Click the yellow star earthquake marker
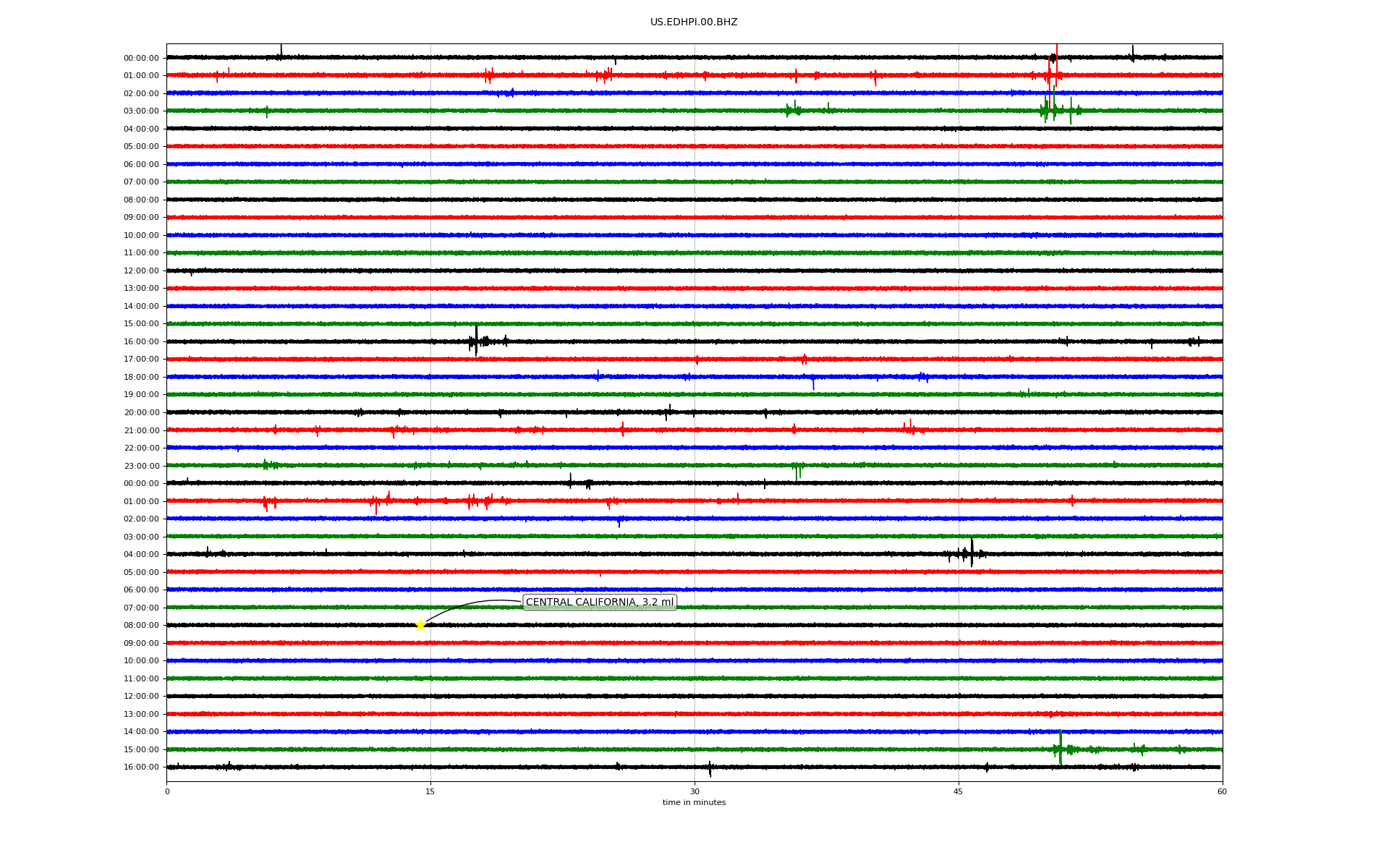 click(x=420, y=625)
